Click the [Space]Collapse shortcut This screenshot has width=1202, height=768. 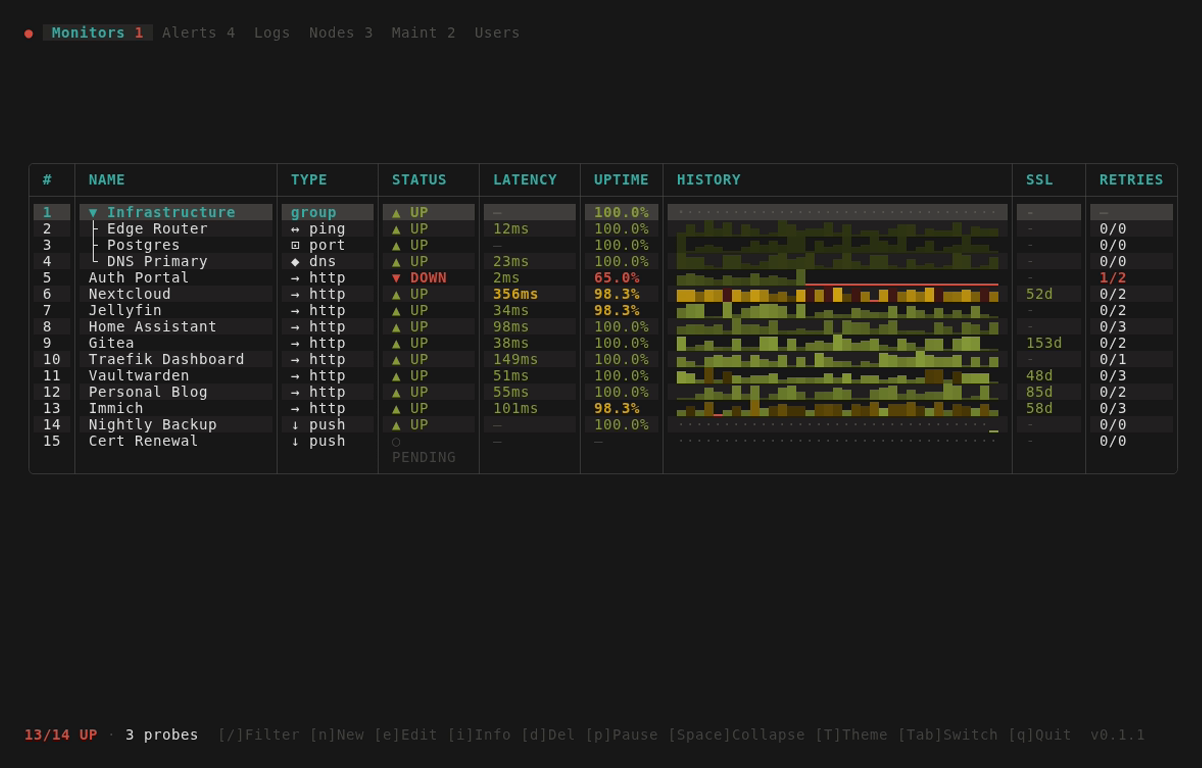(736, 735)
